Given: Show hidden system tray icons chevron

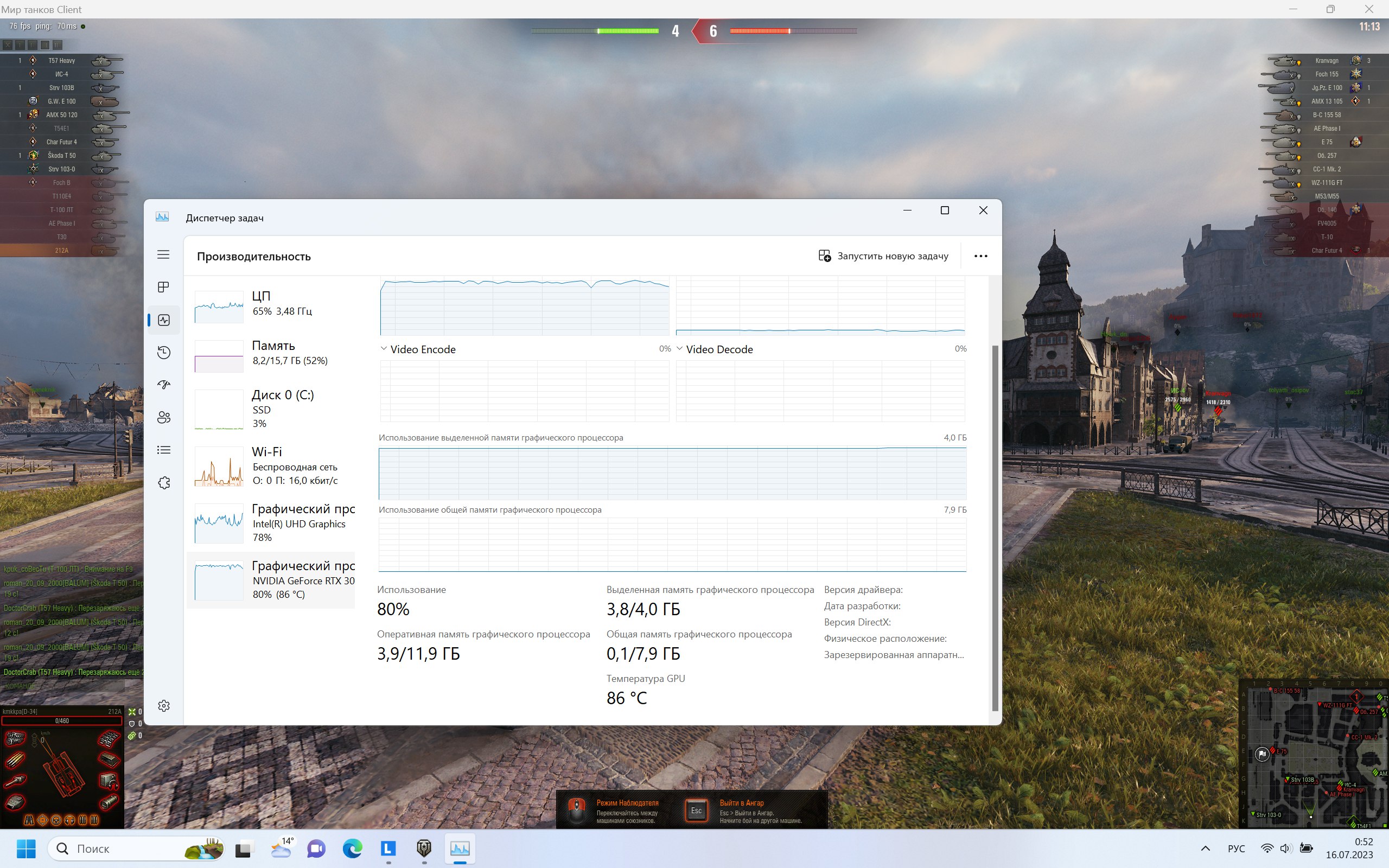Looking at the screenshot, I should click(x=1205, y=848).
